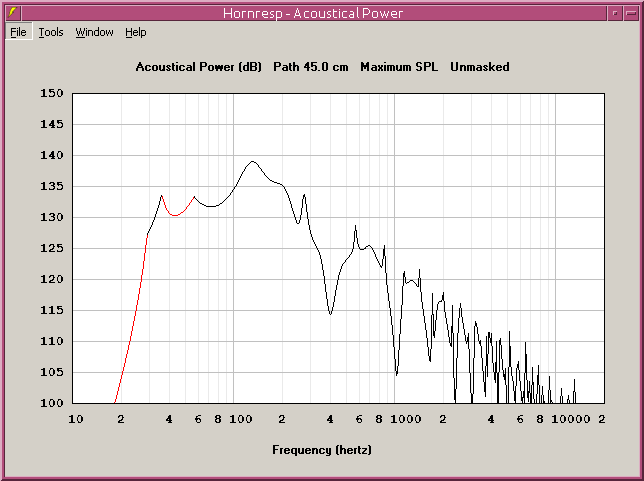Click the Hornresp lightning title bar icon
Viewport: 644px width, 481px height.
(x=13, y=13)
